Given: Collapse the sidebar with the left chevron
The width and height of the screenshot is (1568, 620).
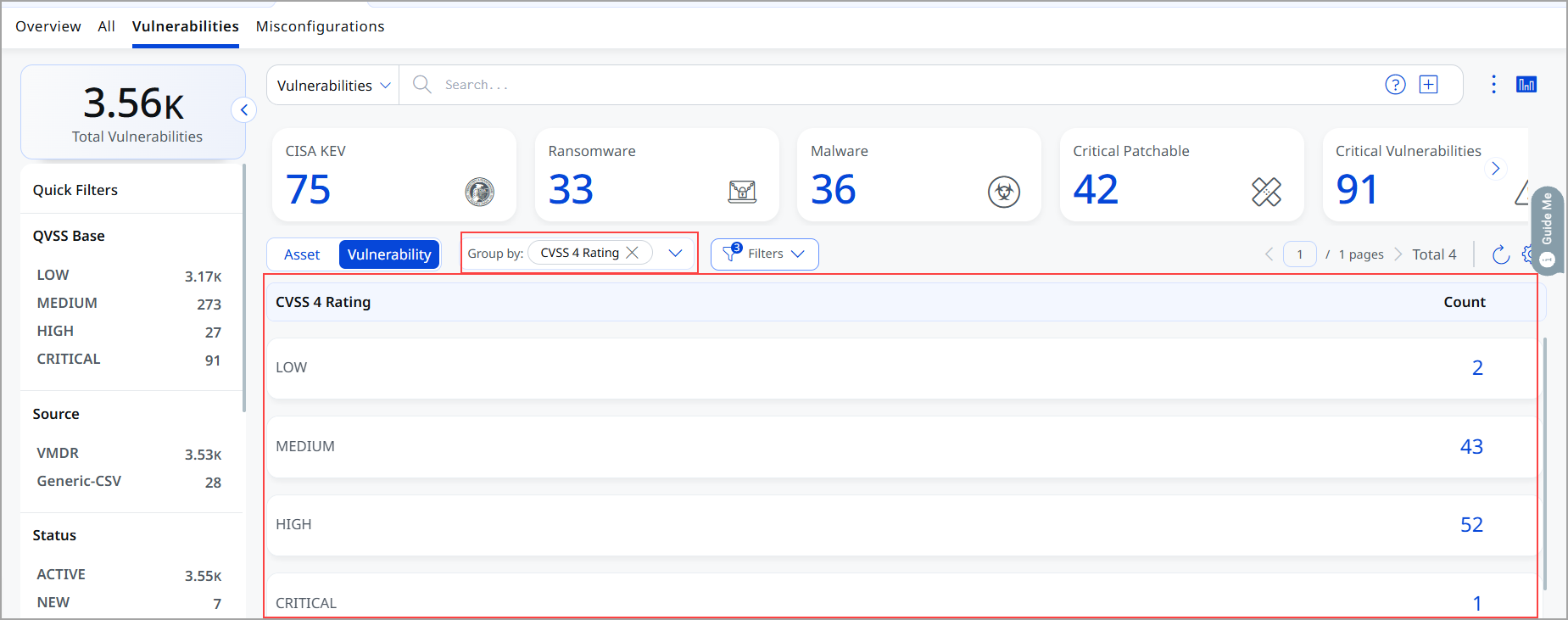Looking at the screenshot, I should point(243,109).
